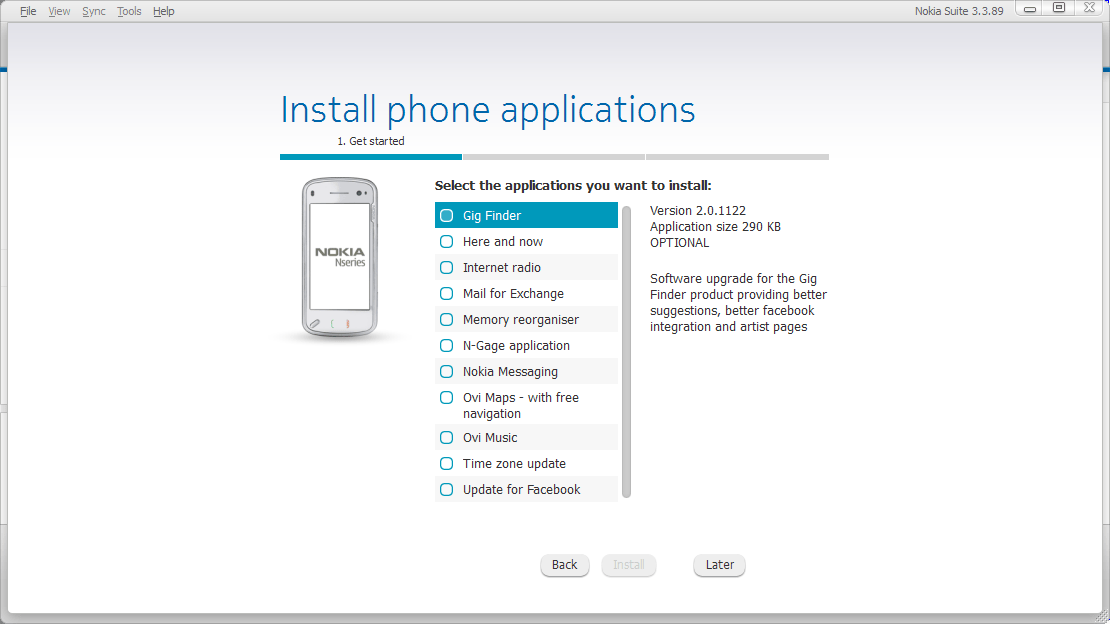The width and height of the screenshot is (1110, 624).
Task: Open the Sync menu
Action: coord(93,11)
